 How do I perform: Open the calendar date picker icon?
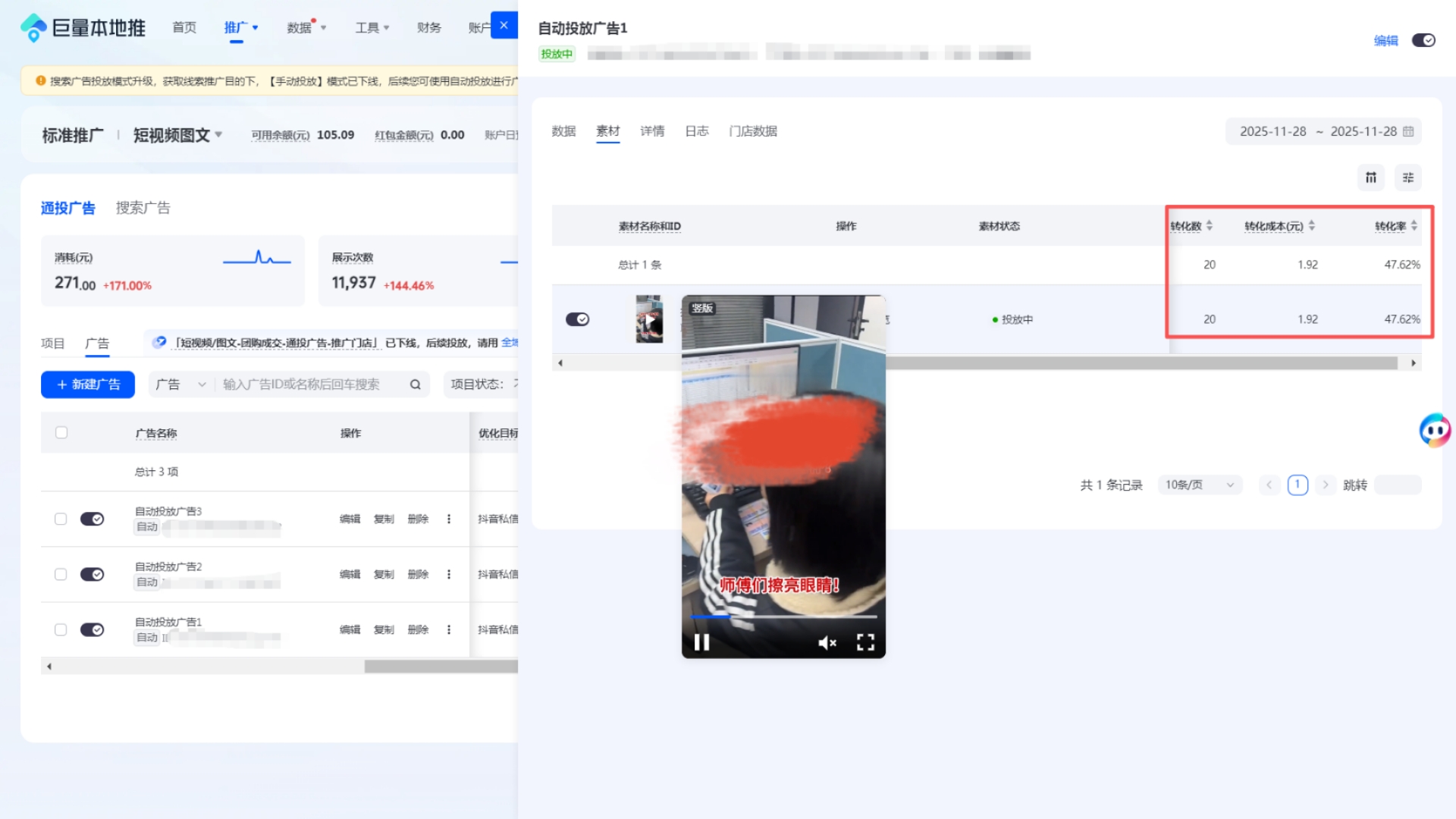pos(1408,131)
